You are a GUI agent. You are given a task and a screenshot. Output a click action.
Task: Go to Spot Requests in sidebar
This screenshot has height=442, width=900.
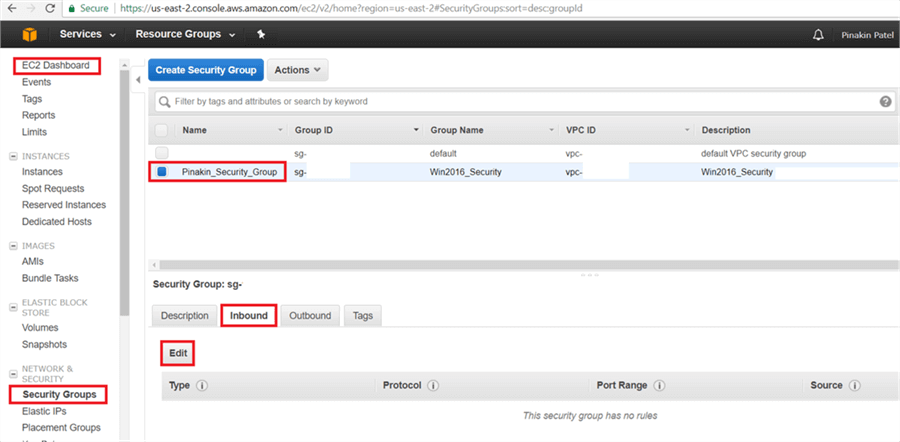tap(53, 188)
